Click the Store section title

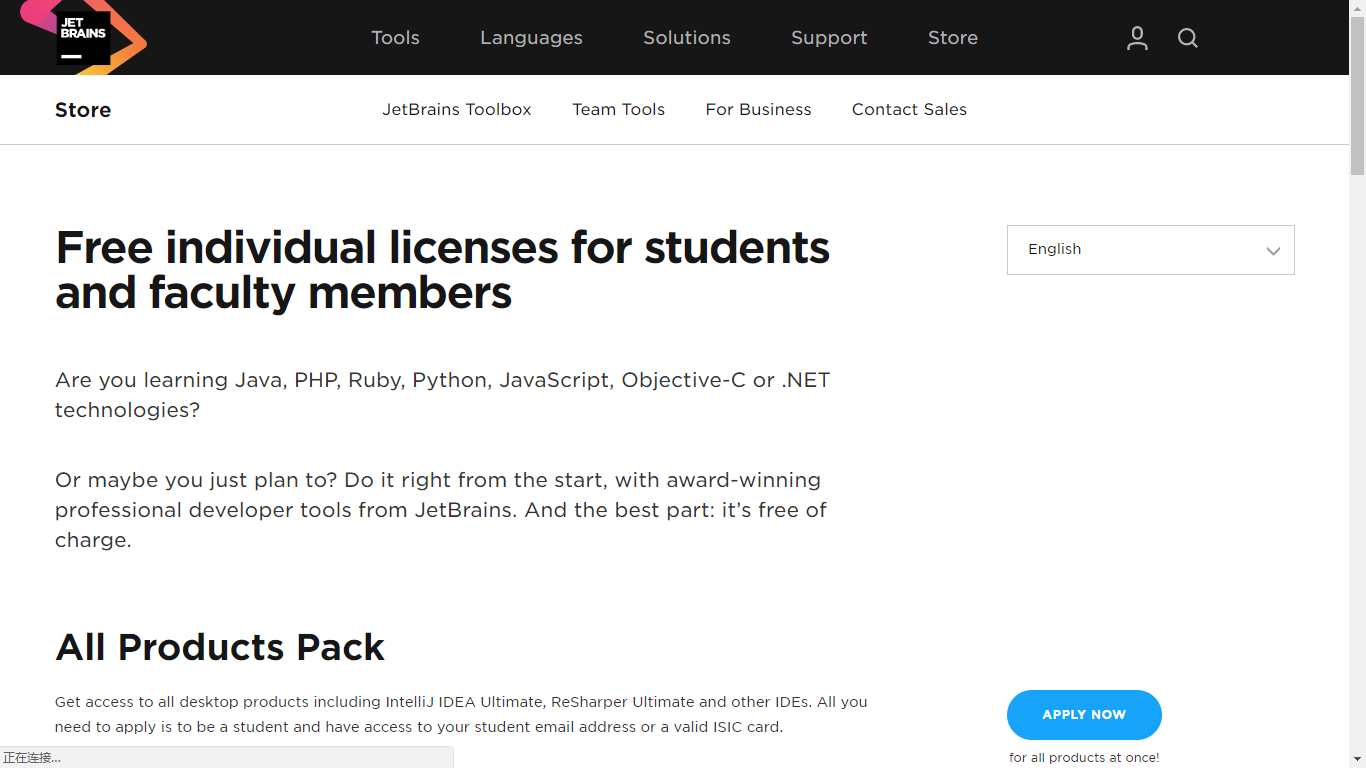click(x=83, y=110)
